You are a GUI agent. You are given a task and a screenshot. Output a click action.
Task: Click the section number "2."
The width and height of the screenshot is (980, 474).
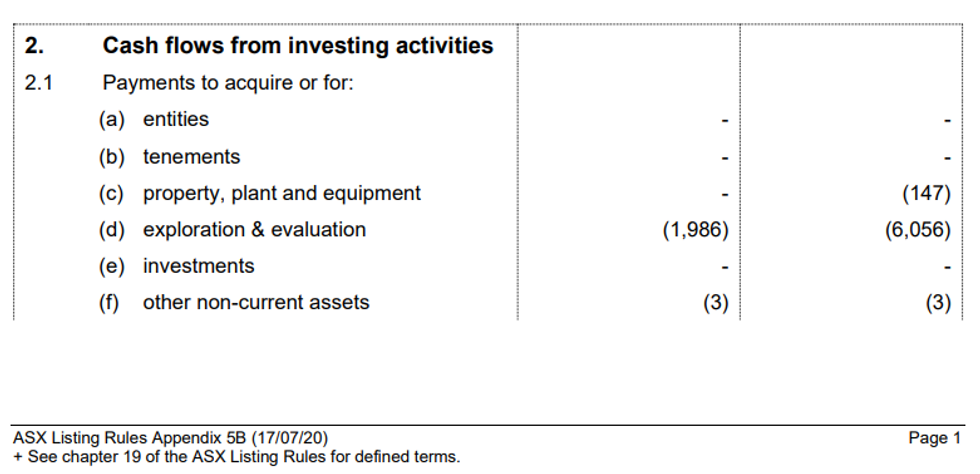tap(35, 46)
